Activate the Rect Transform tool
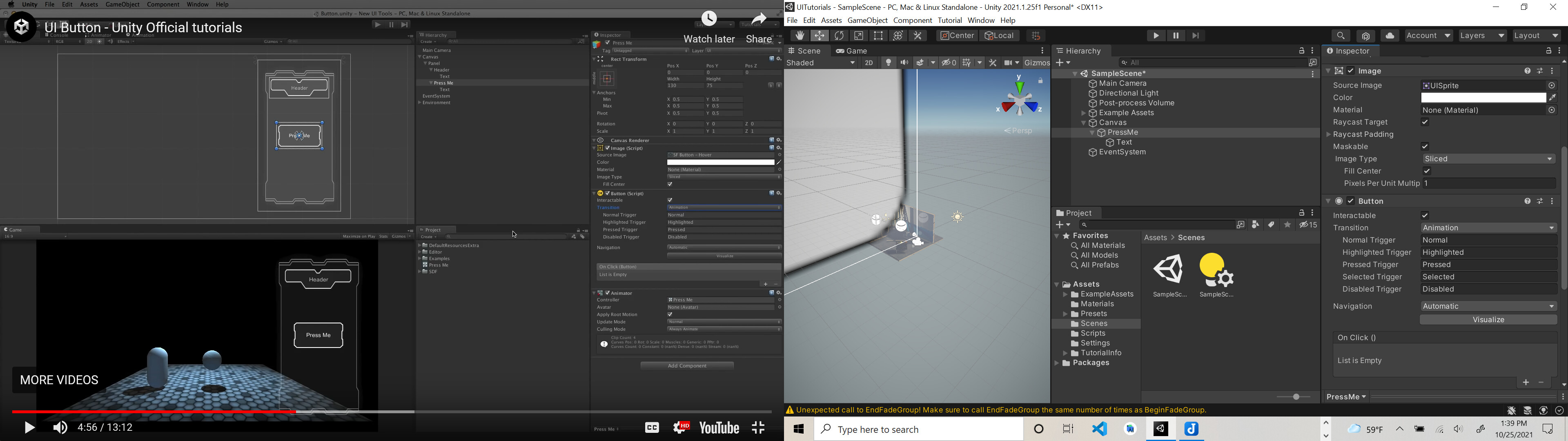This screenshot has width=1568, height=441. pos(878,36)
